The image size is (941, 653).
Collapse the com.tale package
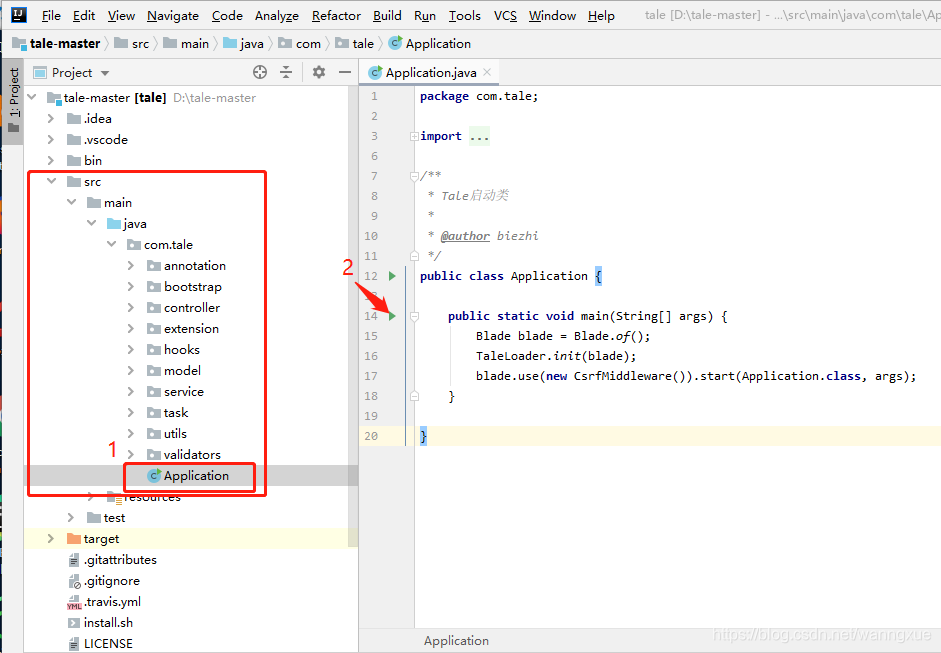pyautogui.click(x=112, y=244)
